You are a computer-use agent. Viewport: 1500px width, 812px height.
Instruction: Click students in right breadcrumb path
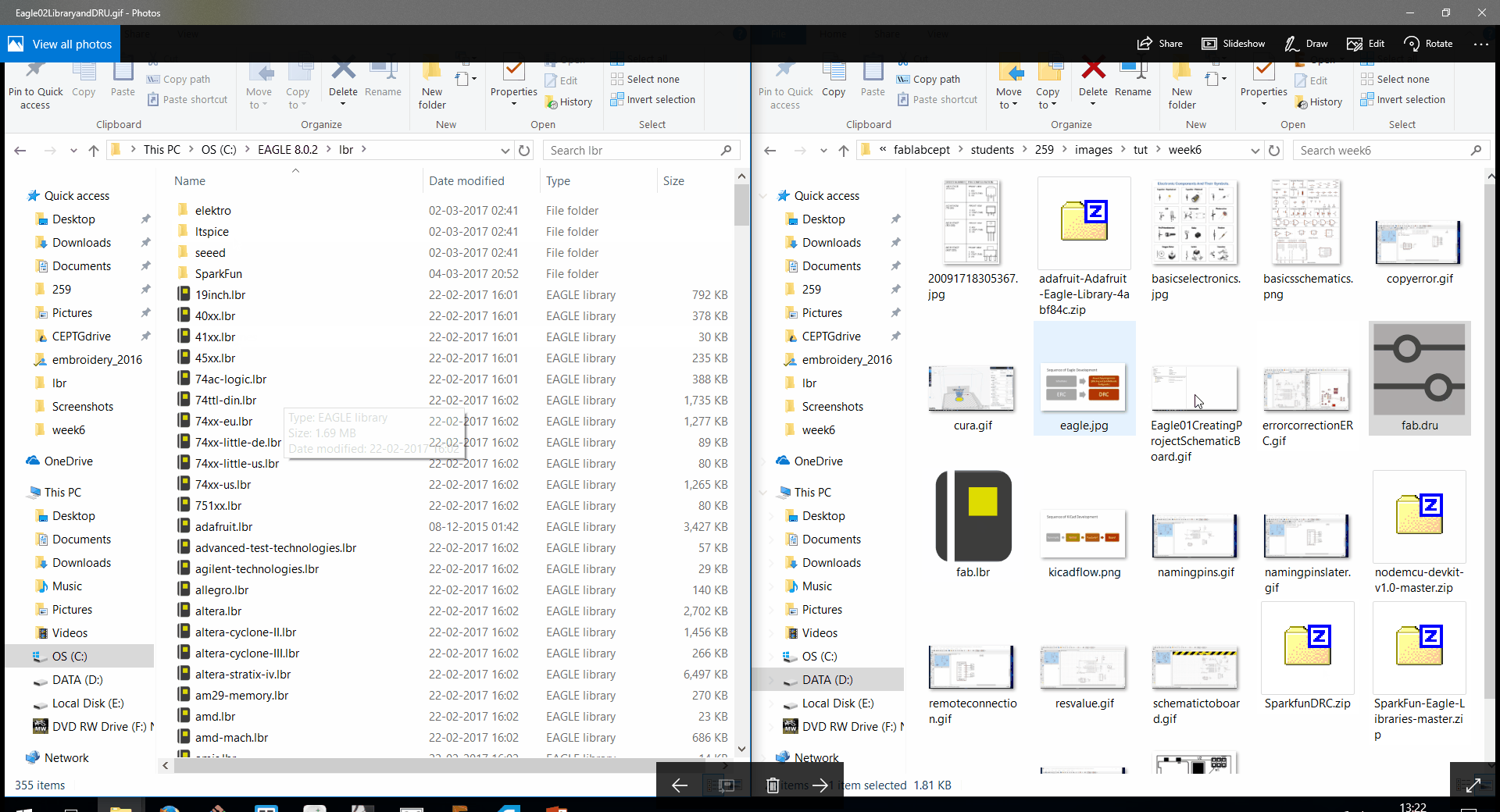pyautogui.click(x=992, y=149)
